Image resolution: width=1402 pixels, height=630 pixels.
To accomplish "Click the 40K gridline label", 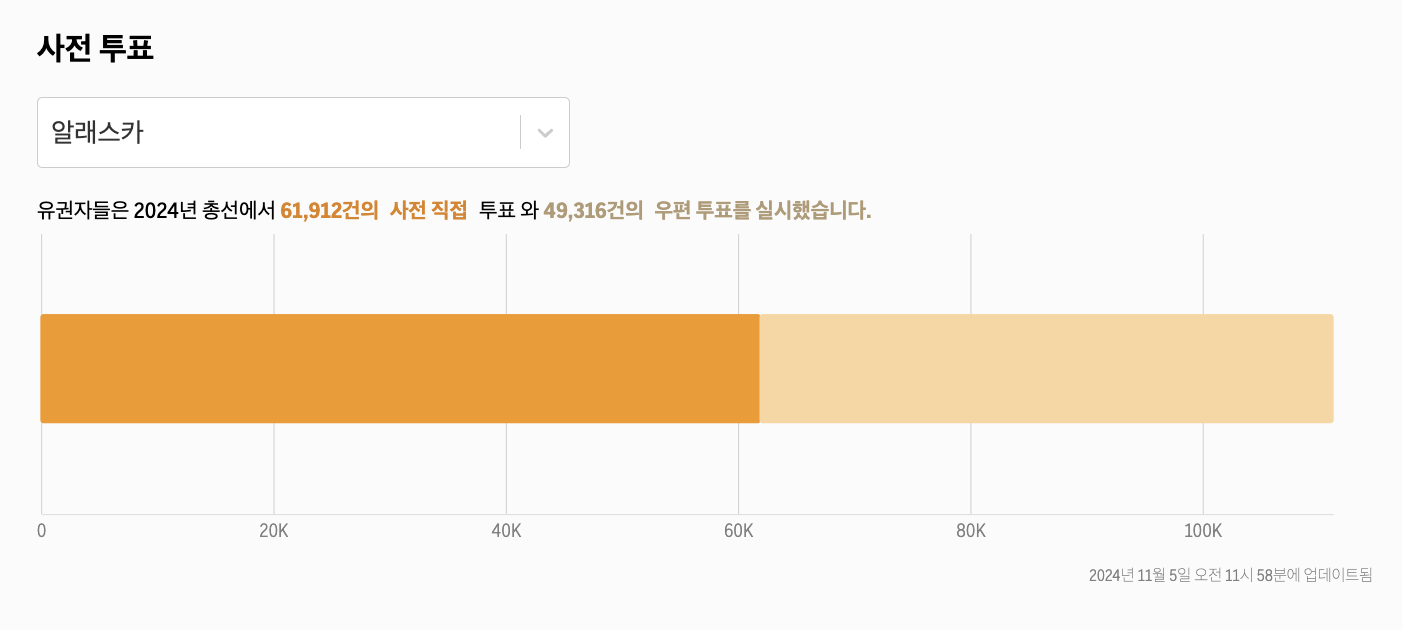I will (x=507, y=531).
